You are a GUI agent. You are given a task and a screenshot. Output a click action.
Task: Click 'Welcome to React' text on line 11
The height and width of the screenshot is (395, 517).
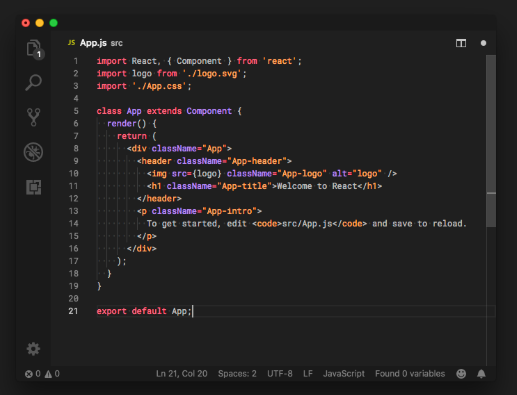point(317,186)
